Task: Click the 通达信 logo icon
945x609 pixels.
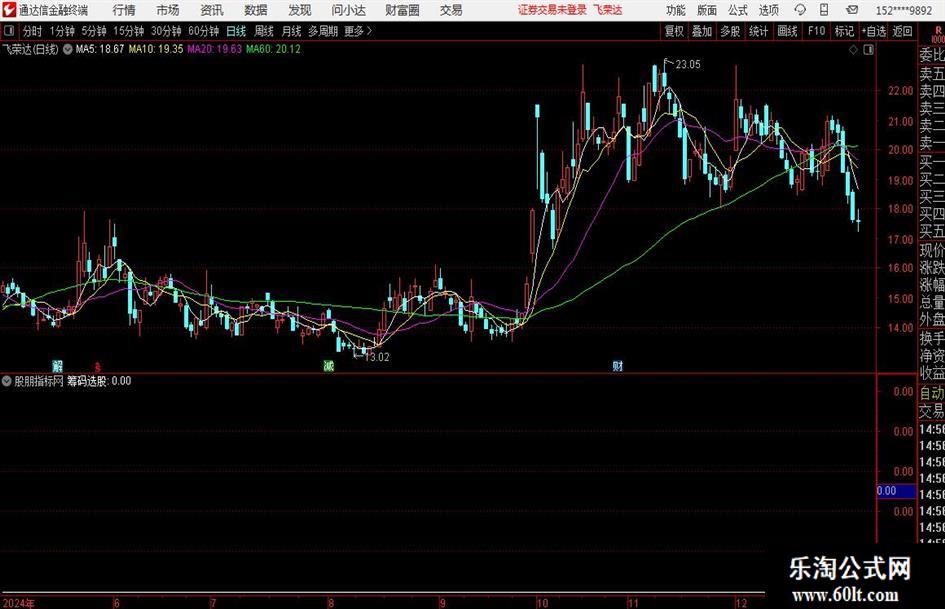Action: pos(9,10)
